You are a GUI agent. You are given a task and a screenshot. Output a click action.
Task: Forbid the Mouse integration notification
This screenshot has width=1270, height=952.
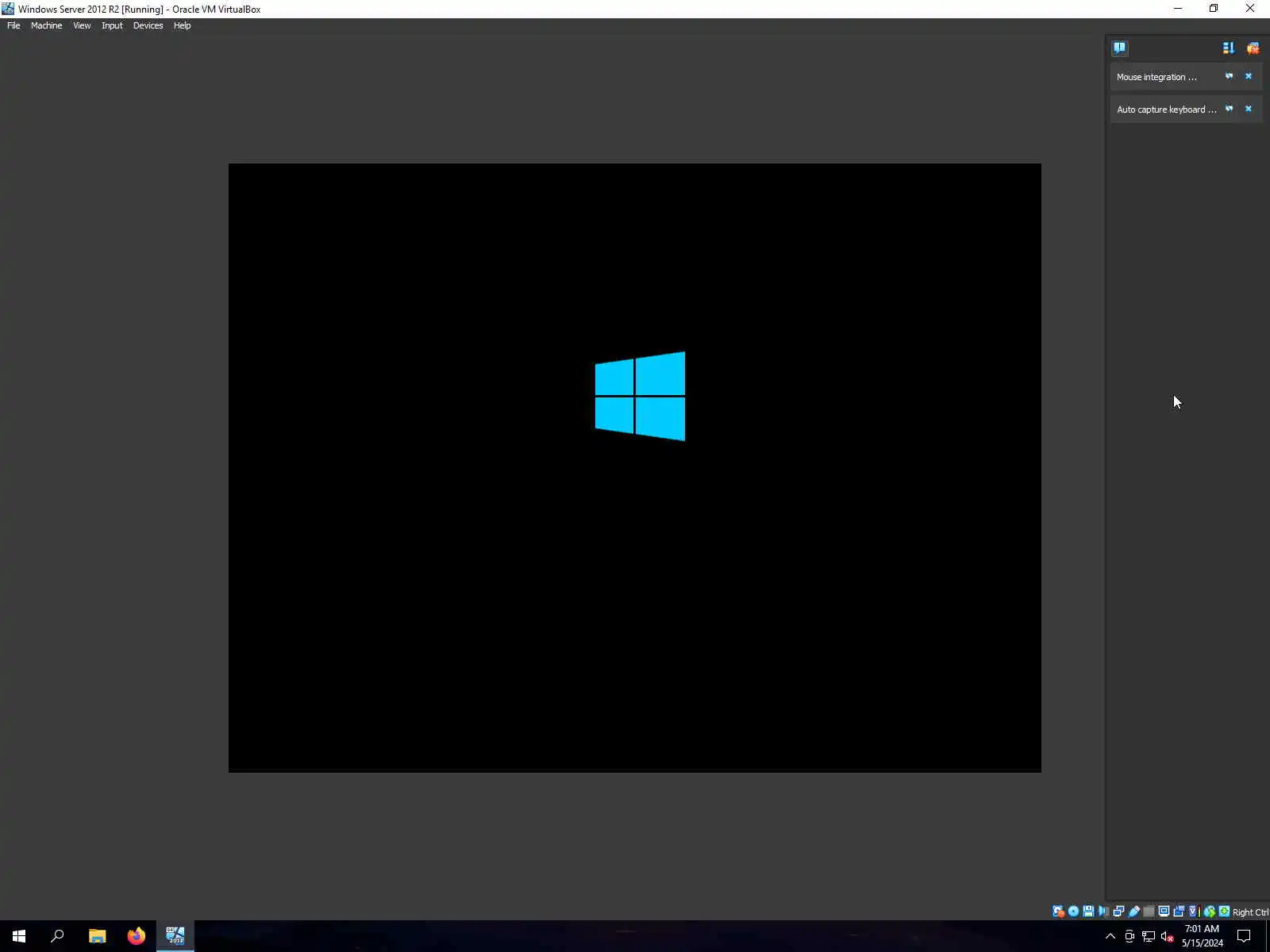click(x=1229, y=76)
